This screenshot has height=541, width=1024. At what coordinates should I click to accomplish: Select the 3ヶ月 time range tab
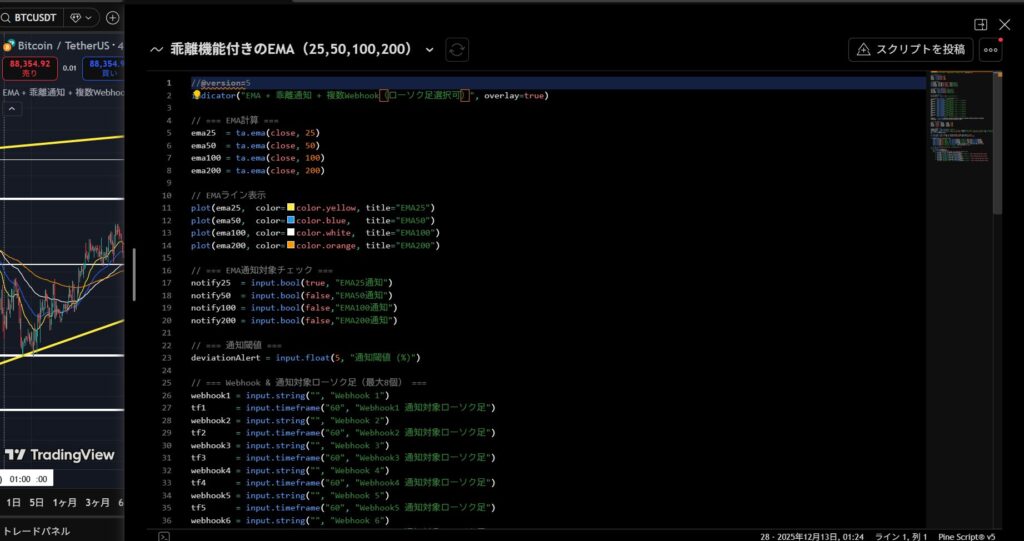97,502
